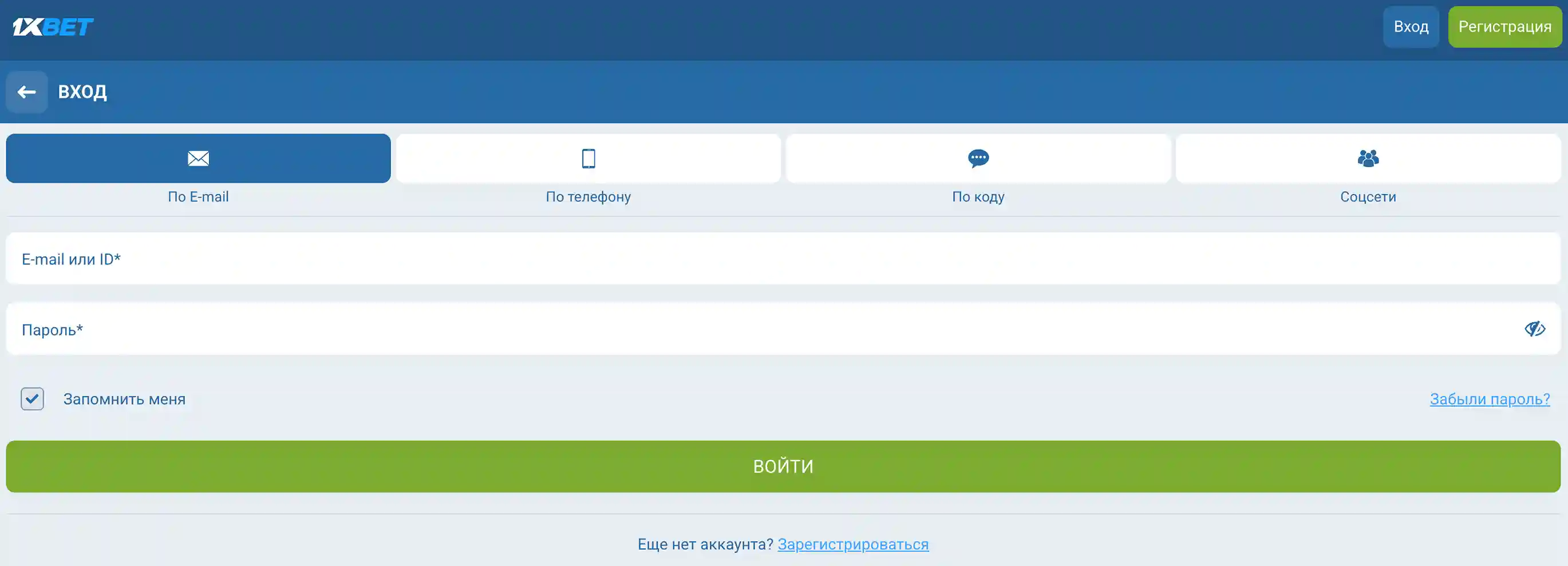Focus the 'Пароль' password field
The image size is (1568, 566).
point(783,328)
